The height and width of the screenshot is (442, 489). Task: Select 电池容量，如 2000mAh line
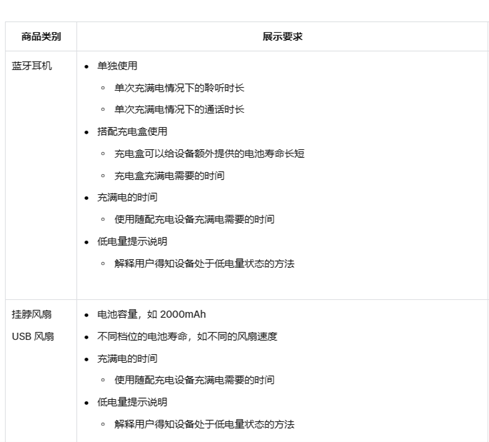(x=151, y=314)
